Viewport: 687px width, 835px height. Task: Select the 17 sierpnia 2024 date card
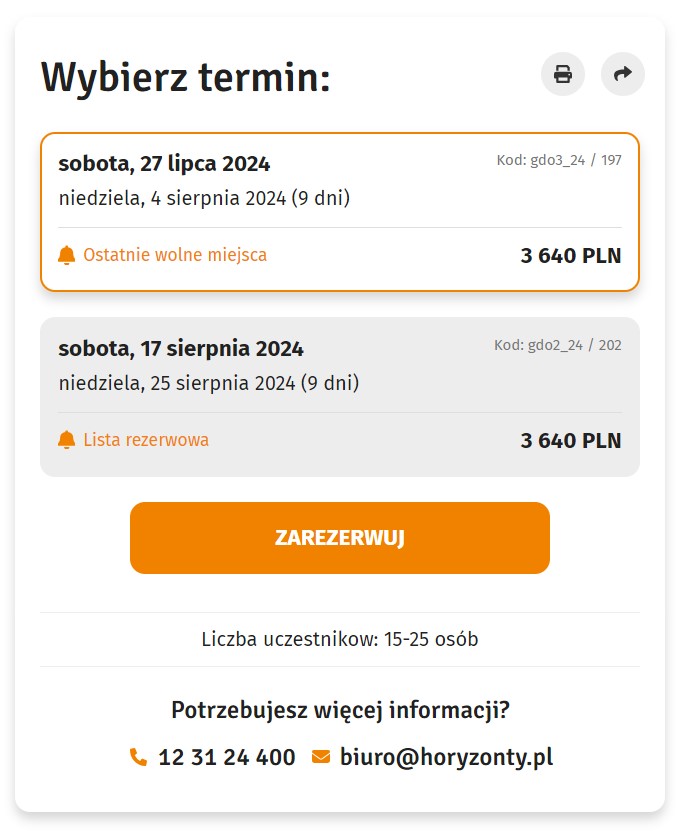(x=340, y=397)
